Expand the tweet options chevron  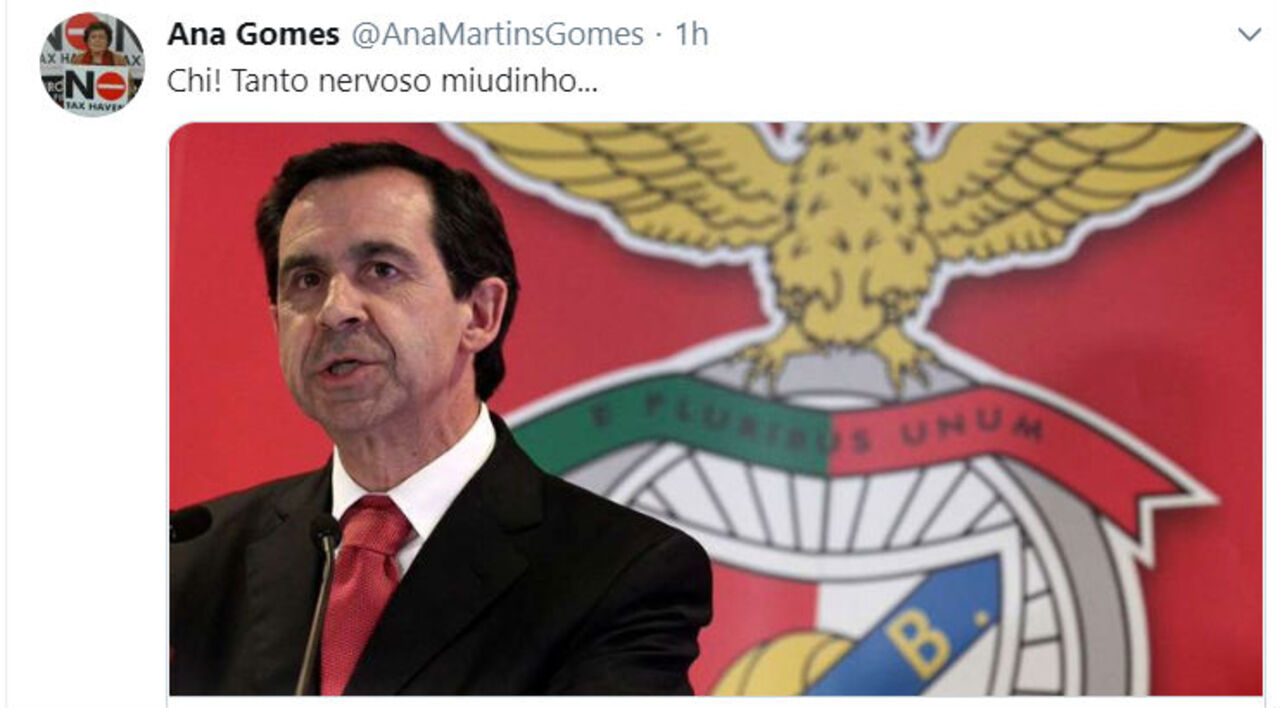pyautogui.click(x=1249, y=36)
